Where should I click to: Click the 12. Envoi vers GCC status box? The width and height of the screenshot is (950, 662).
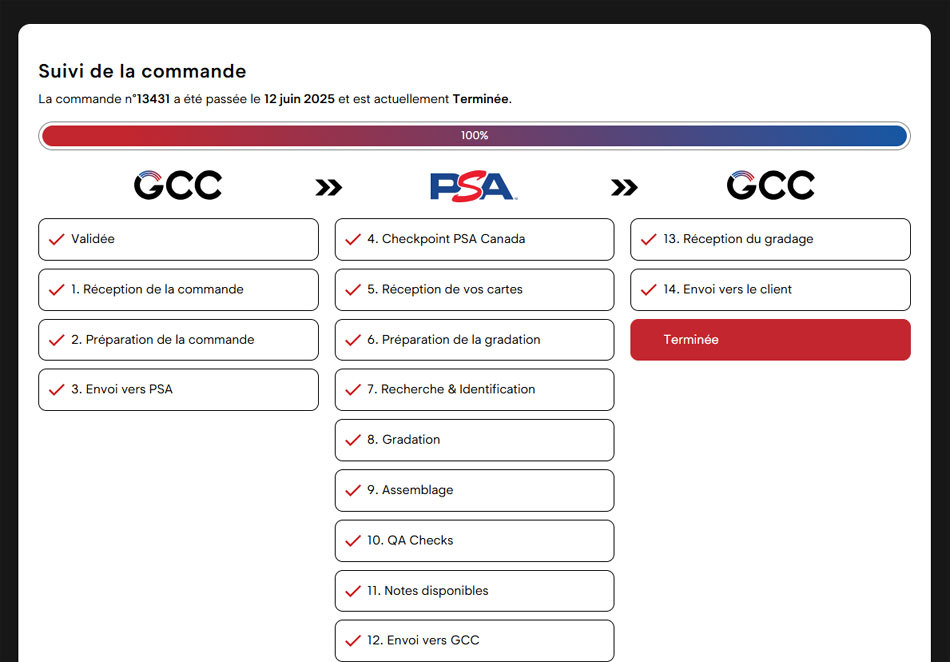tap(474, 640)
